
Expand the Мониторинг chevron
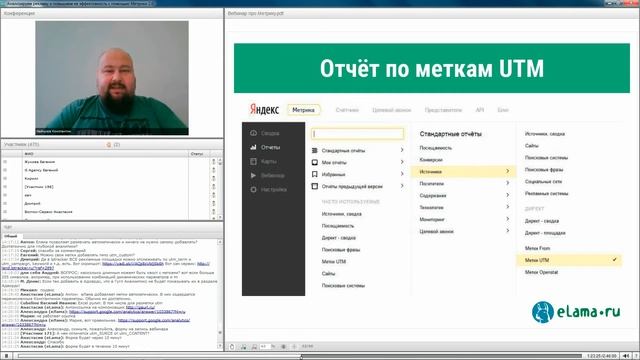[x=507, y=219]
